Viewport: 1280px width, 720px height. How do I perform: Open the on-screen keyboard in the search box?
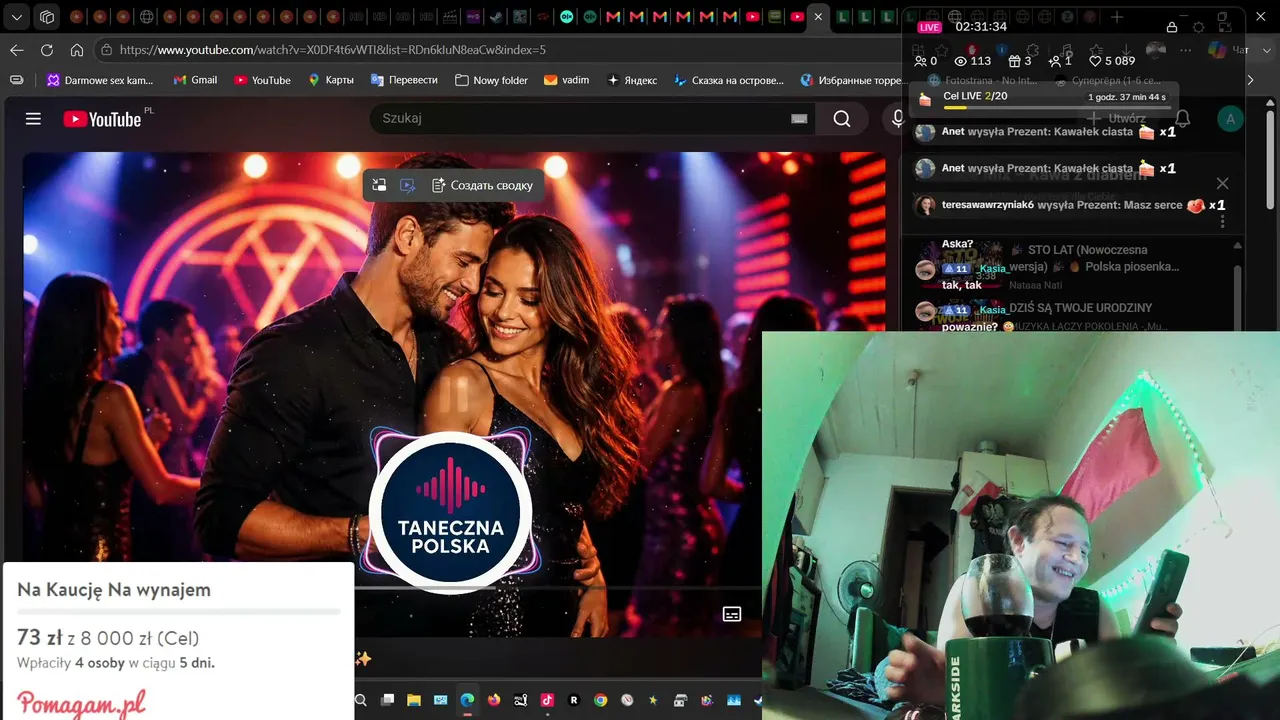799,119
